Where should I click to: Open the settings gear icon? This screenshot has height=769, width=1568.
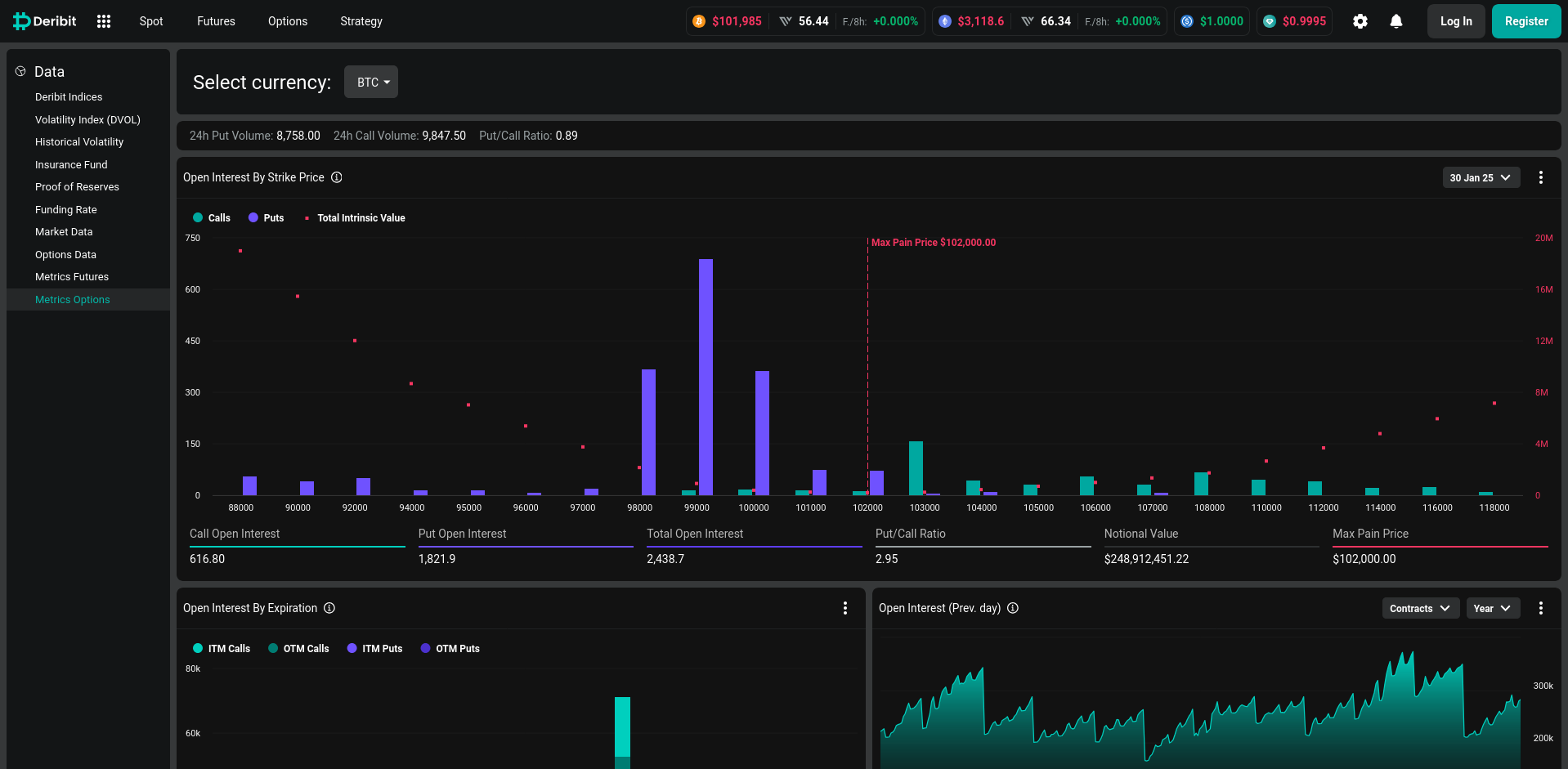(1360, 21)
